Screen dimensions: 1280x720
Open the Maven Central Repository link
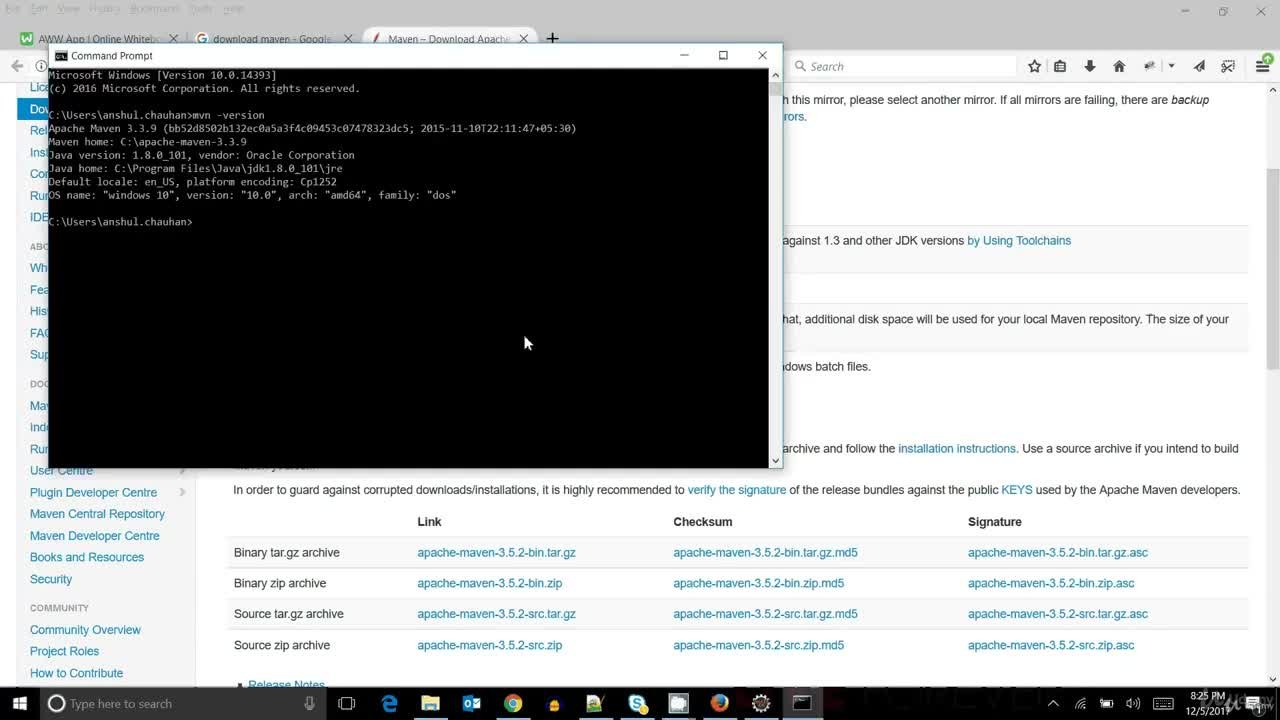[97, 514]
